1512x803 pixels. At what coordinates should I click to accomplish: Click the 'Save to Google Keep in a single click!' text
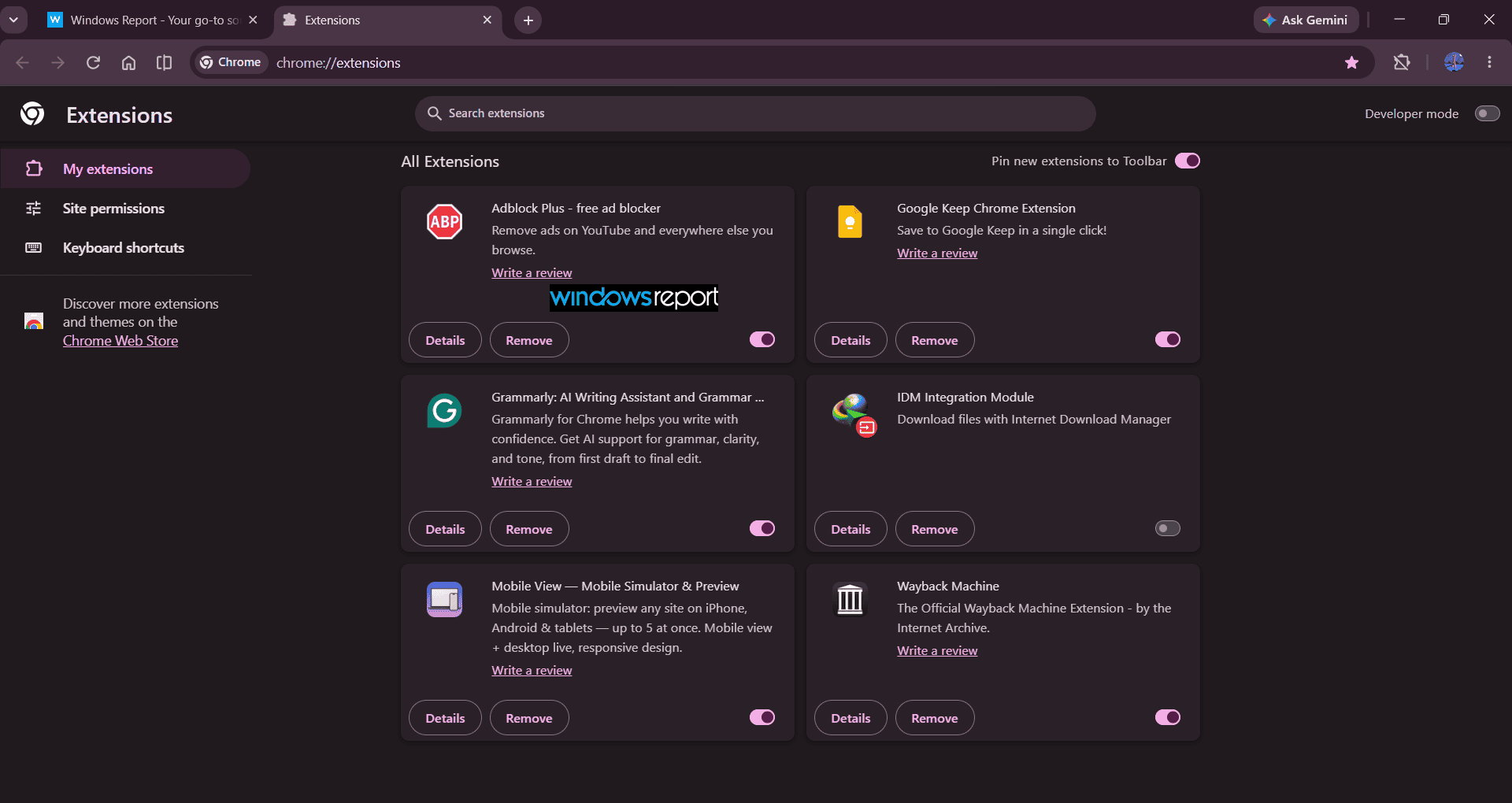[1002, 230]
